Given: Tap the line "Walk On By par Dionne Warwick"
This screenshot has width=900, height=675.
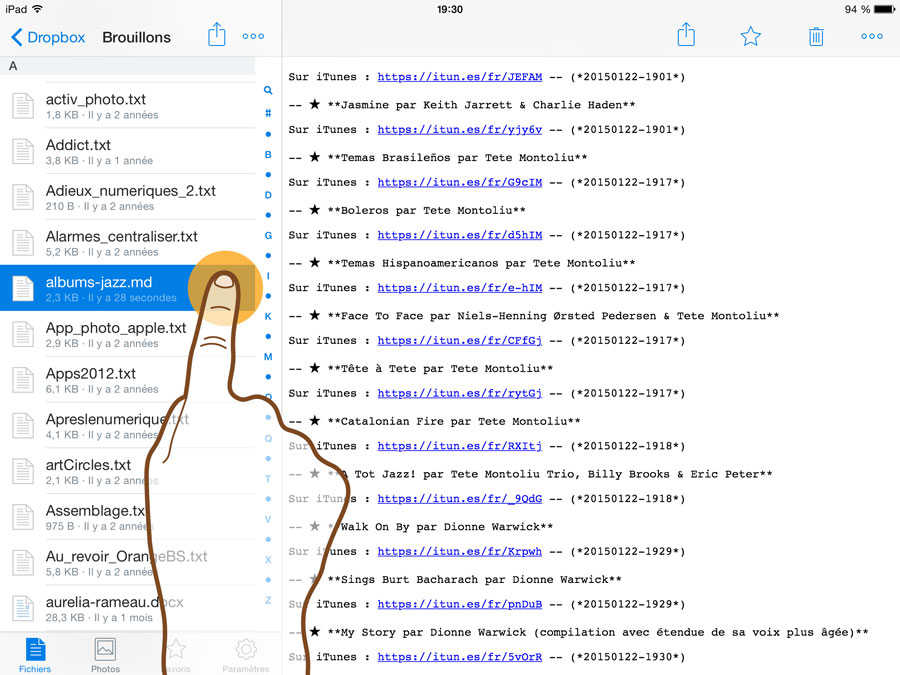Looking at the screenshot, I should (x=421, y=527).
